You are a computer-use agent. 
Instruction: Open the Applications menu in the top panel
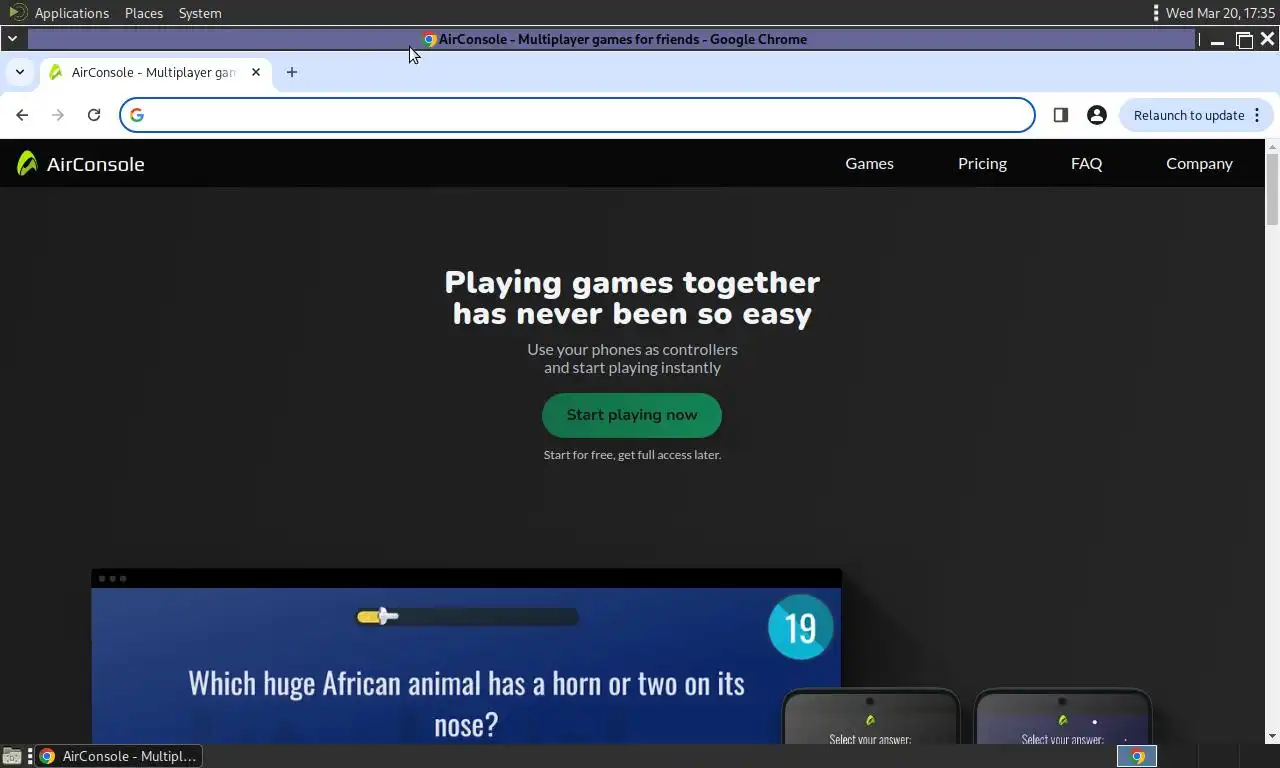72,13
